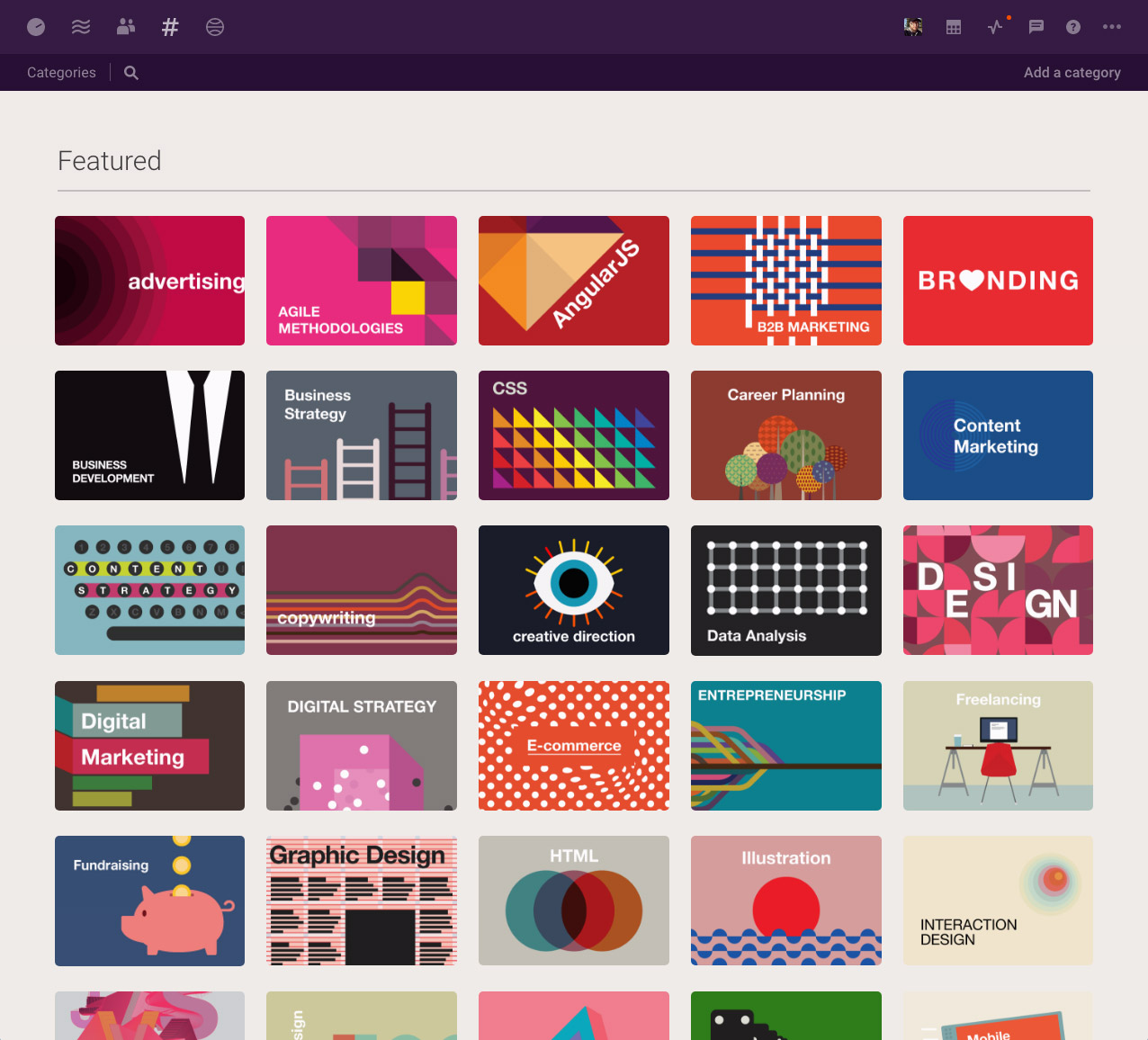Open the pink DESIGN category card
The image size is (1148, 1040).
coord(998,590)
